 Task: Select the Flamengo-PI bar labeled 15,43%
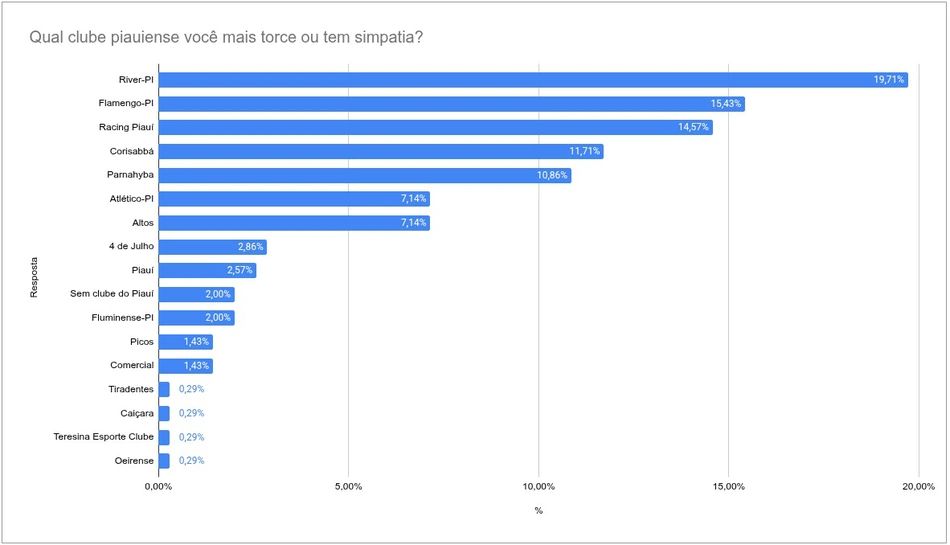(451, 104)
